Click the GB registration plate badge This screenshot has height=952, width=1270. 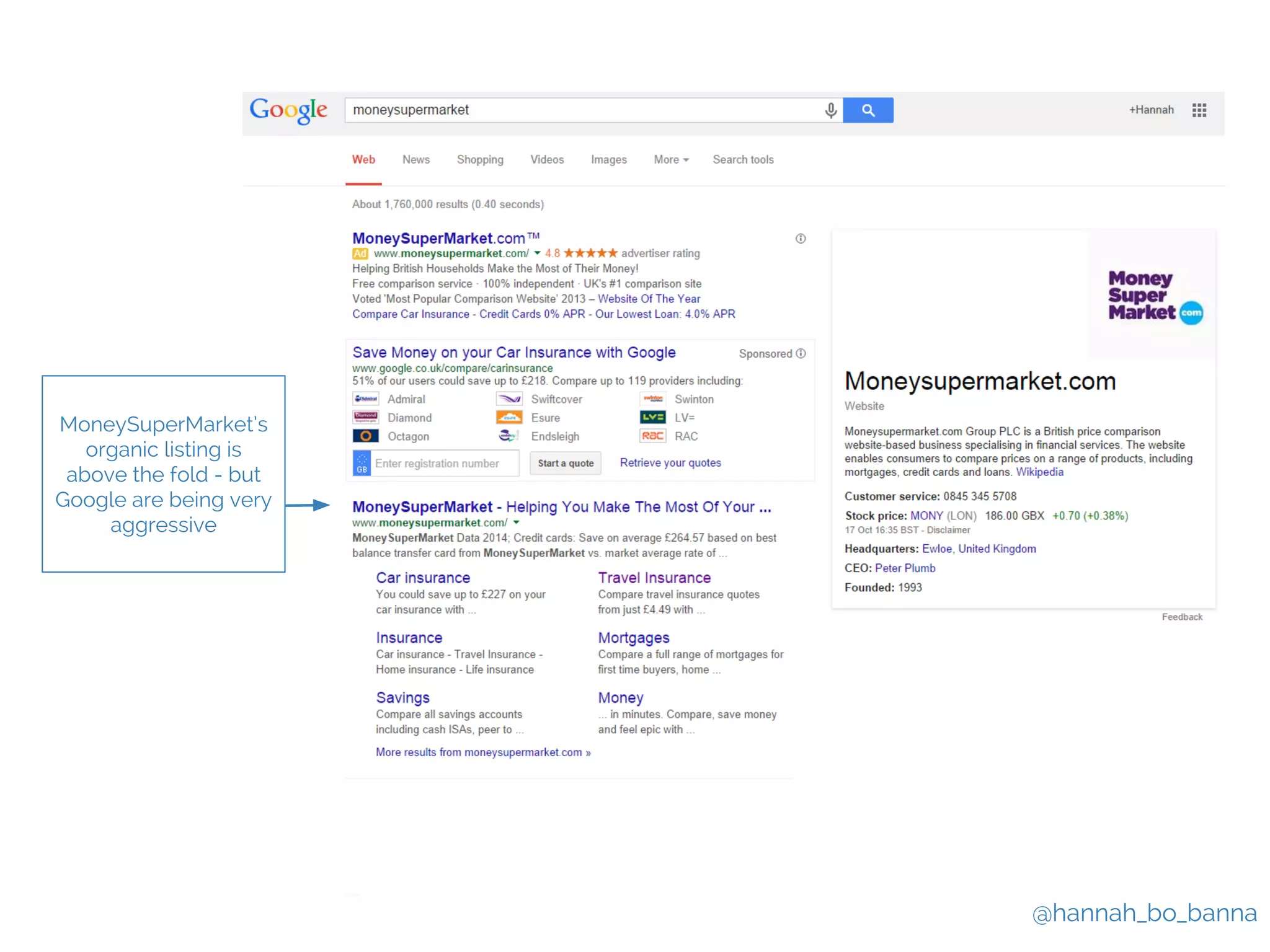point(362,463)
